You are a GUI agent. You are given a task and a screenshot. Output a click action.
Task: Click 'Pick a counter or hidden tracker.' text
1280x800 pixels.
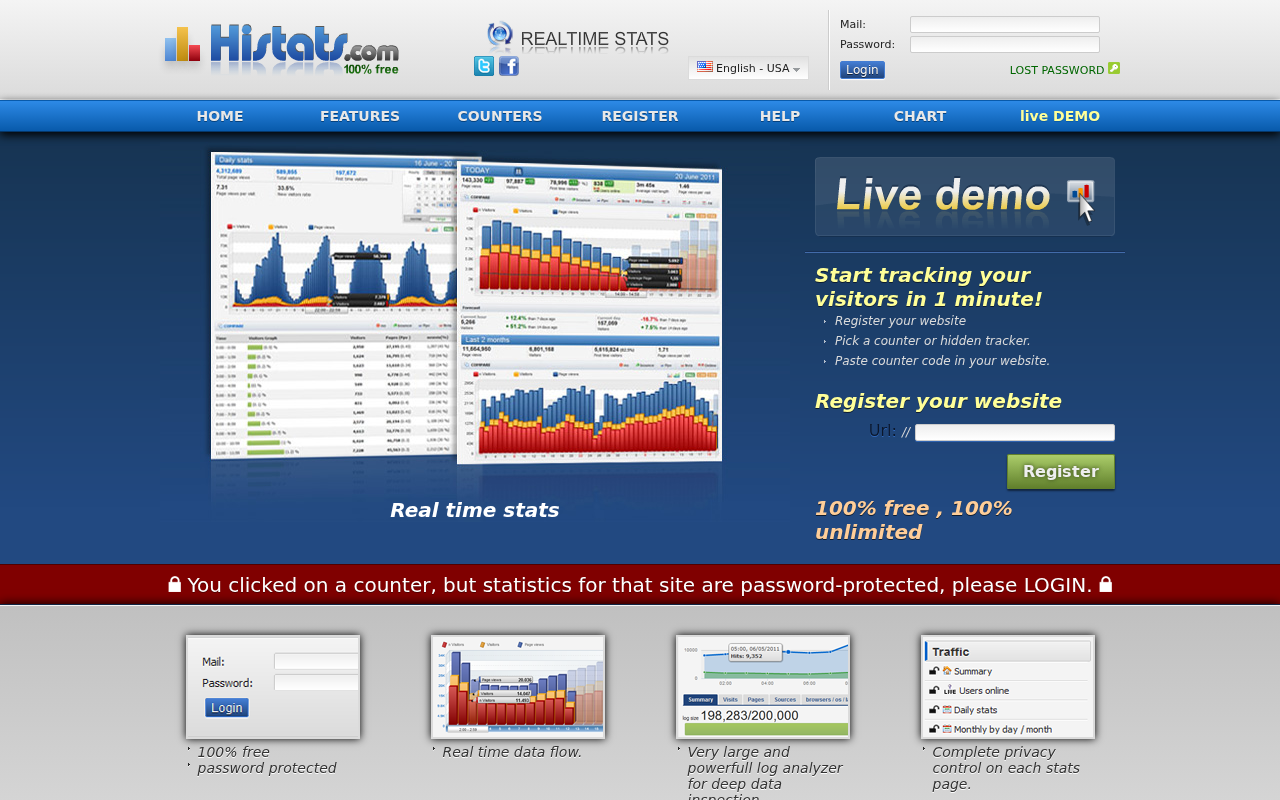(x=933, y=341)
